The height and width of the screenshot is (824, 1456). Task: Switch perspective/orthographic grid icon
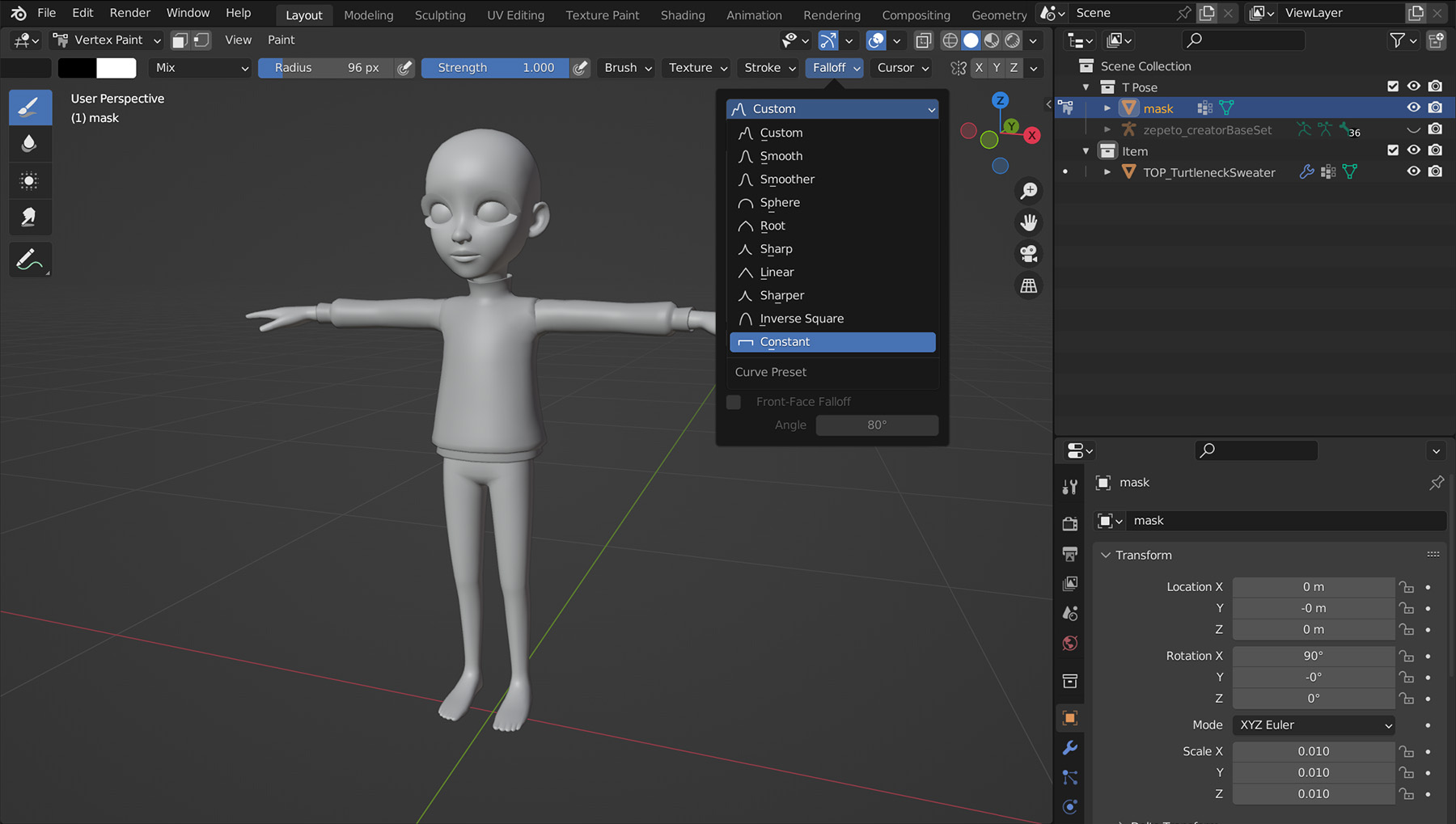[1028, 285]
